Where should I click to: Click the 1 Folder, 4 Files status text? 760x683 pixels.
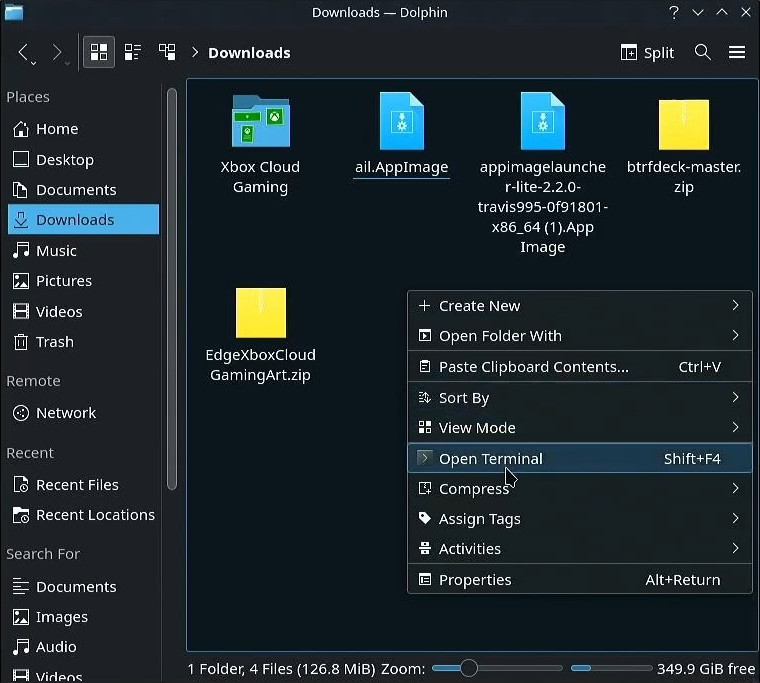281,668
